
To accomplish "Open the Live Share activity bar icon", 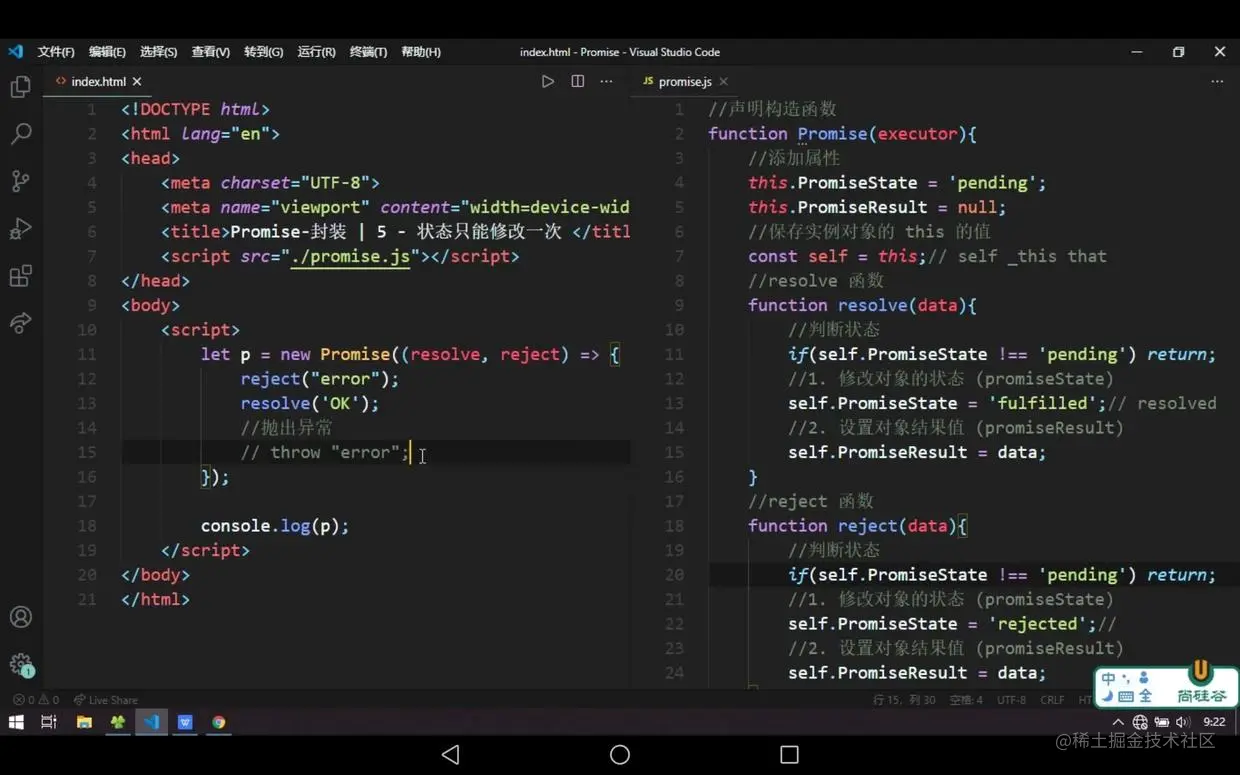I will click(x=20, y=323).
